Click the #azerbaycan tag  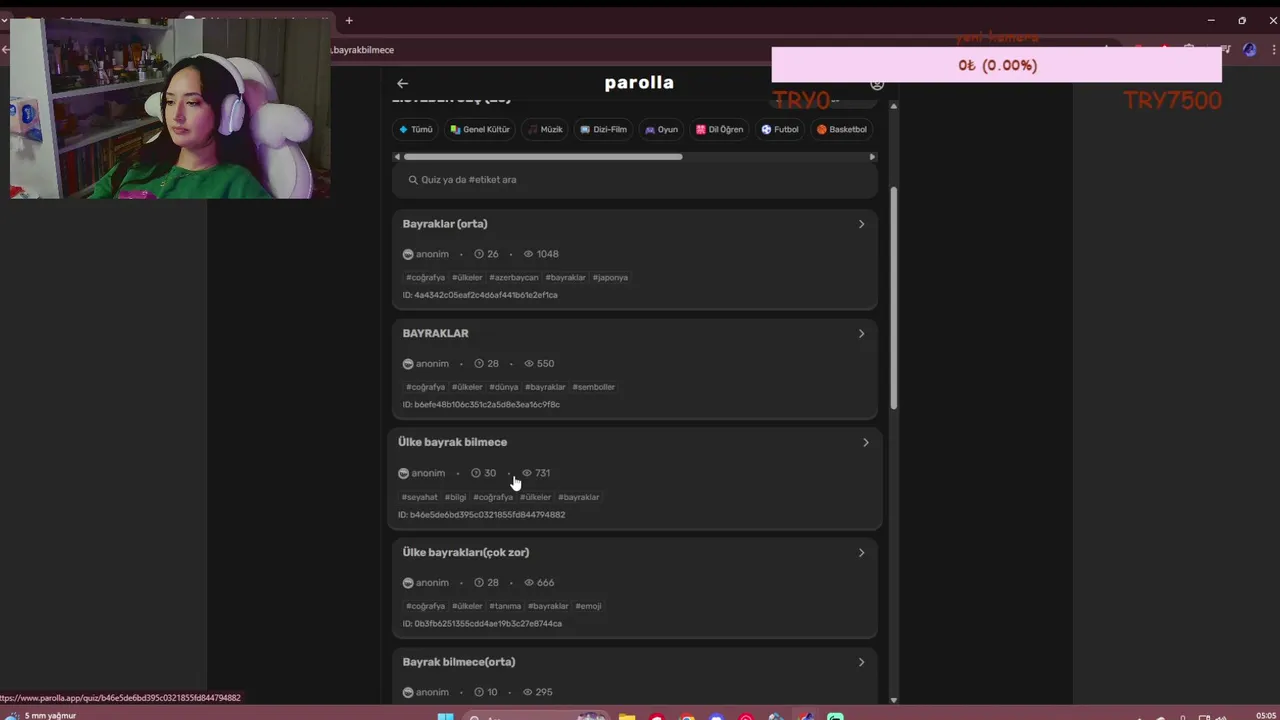click(x=514, y=278)
